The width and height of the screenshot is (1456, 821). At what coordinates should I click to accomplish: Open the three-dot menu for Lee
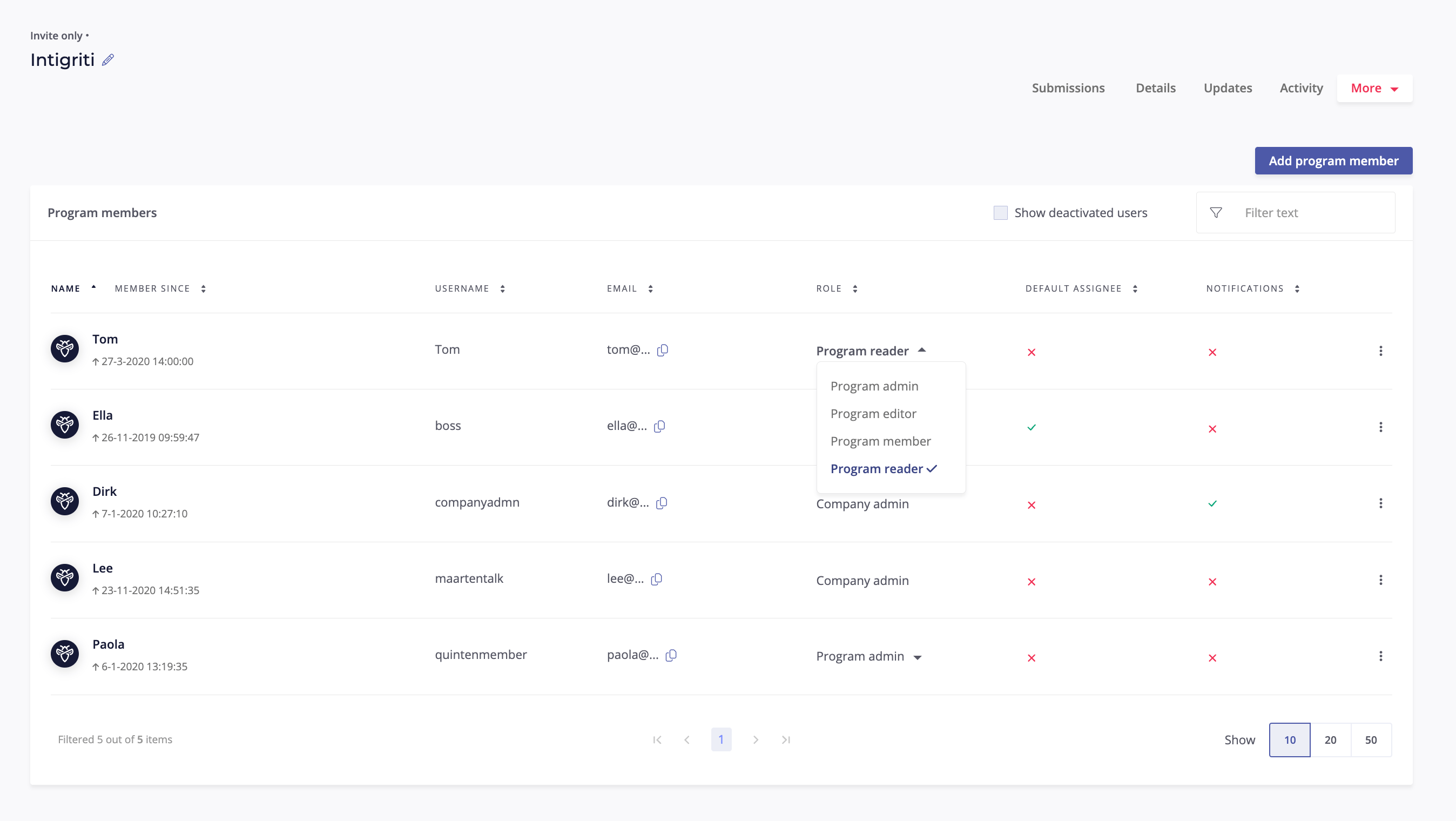[x=1381, y=580]
